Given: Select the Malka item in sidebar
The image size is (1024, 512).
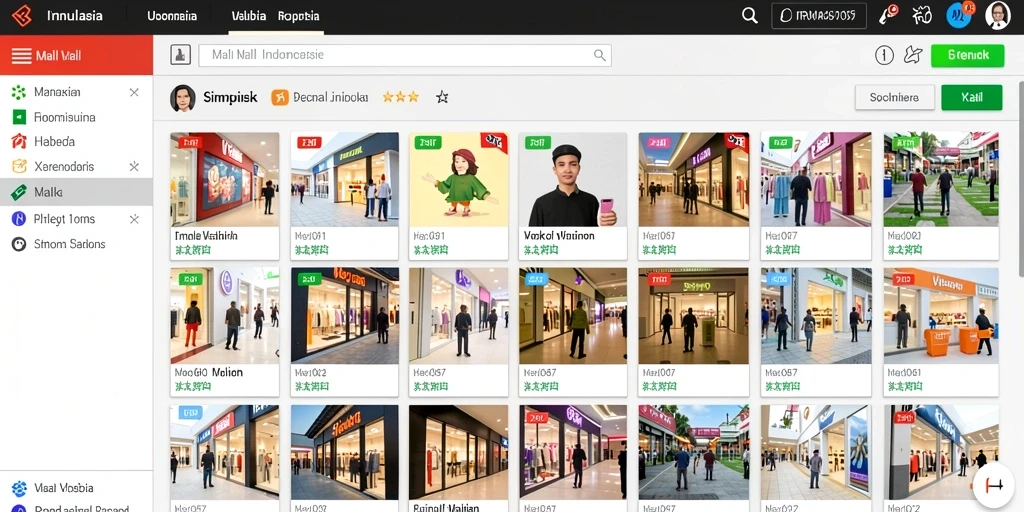Looking at the screenshot, I should coord(76,192).
